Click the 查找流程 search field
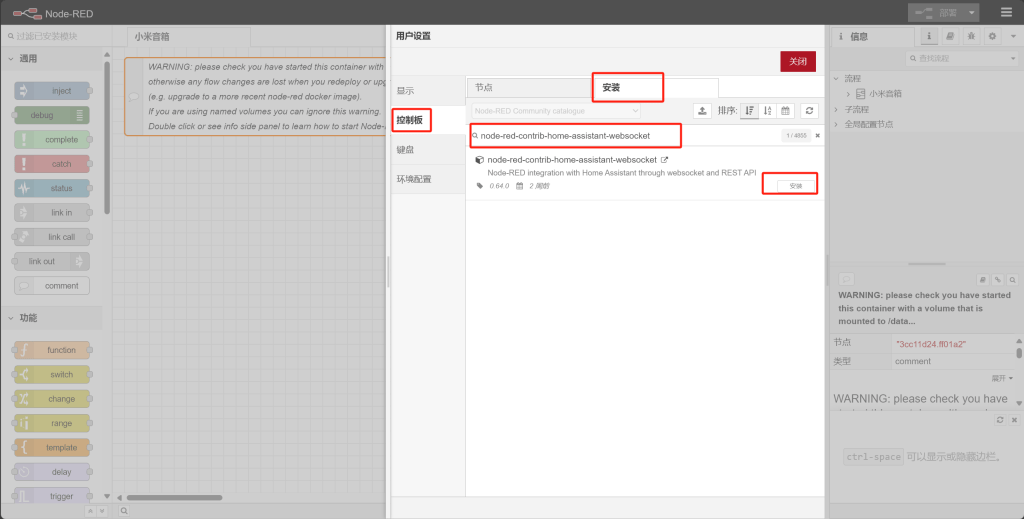The image size is (1024, 519). click(x=957, y=59)
